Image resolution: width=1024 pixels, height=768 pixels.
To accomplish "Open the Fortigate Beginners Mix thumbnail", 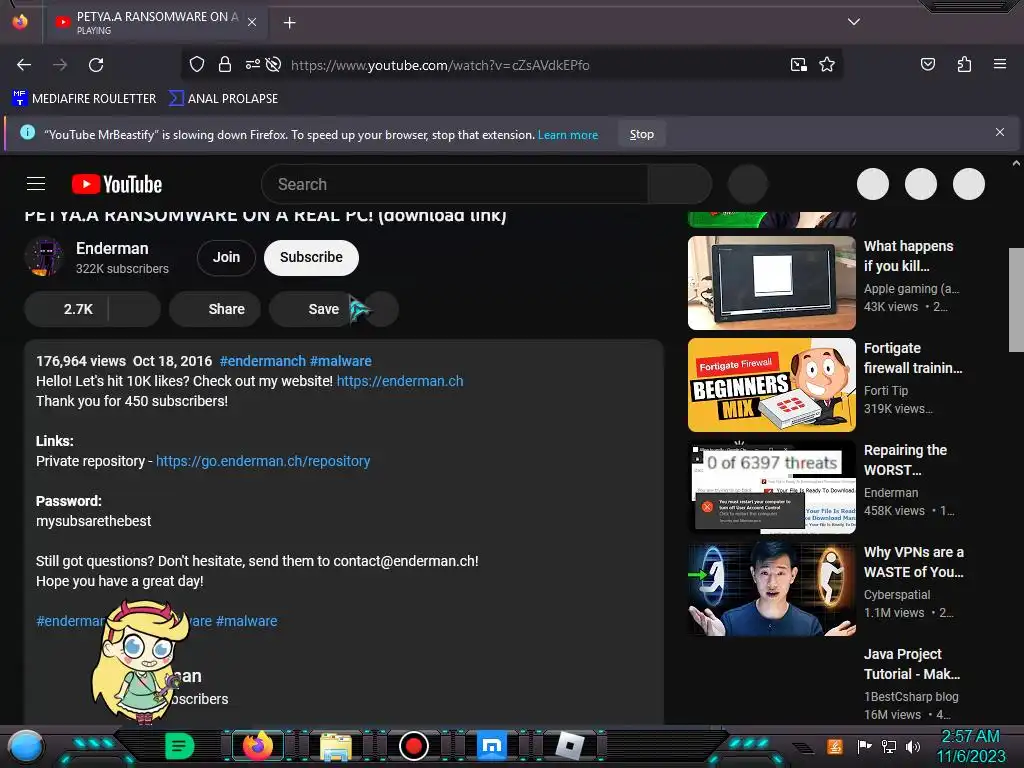I will [x=772, y=385].
